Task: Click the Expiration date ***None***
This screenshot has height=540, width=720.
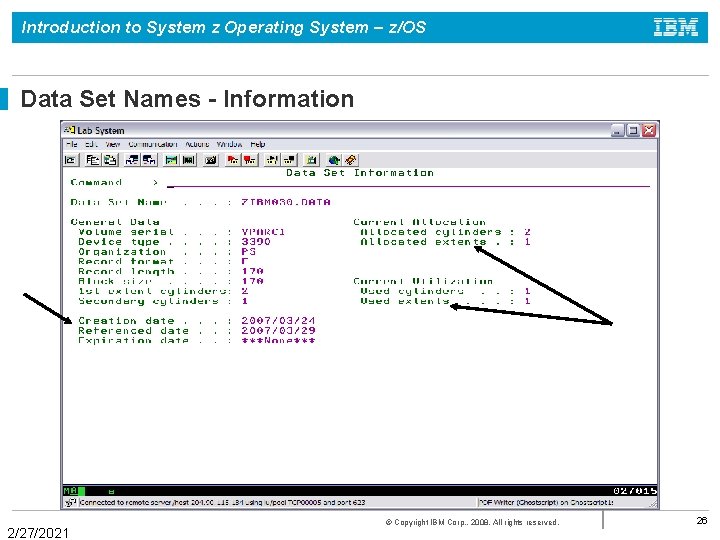Action: 278,341
